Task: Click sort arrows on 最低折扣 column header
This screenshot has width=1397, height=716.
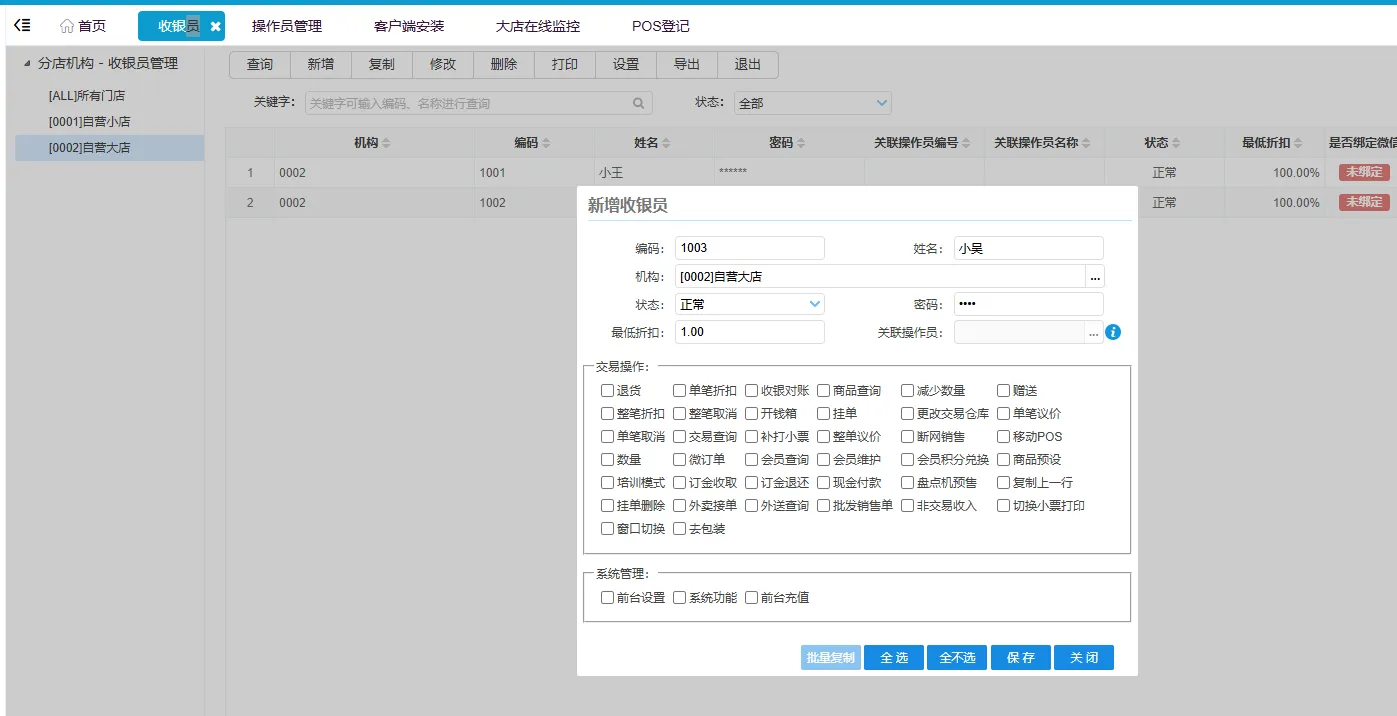Action: 1298,143
